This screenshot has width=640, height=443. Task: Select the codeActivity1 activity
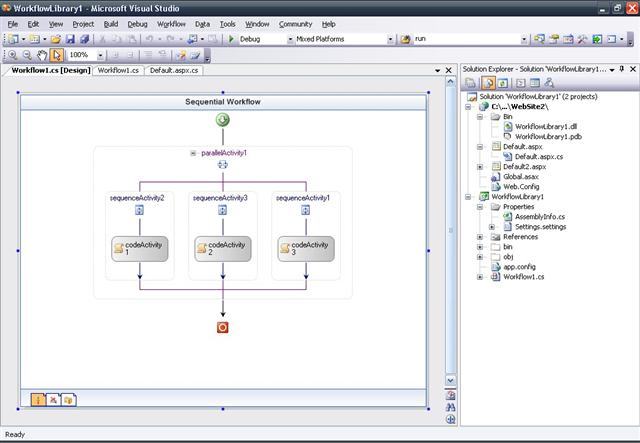coord(140,249)
